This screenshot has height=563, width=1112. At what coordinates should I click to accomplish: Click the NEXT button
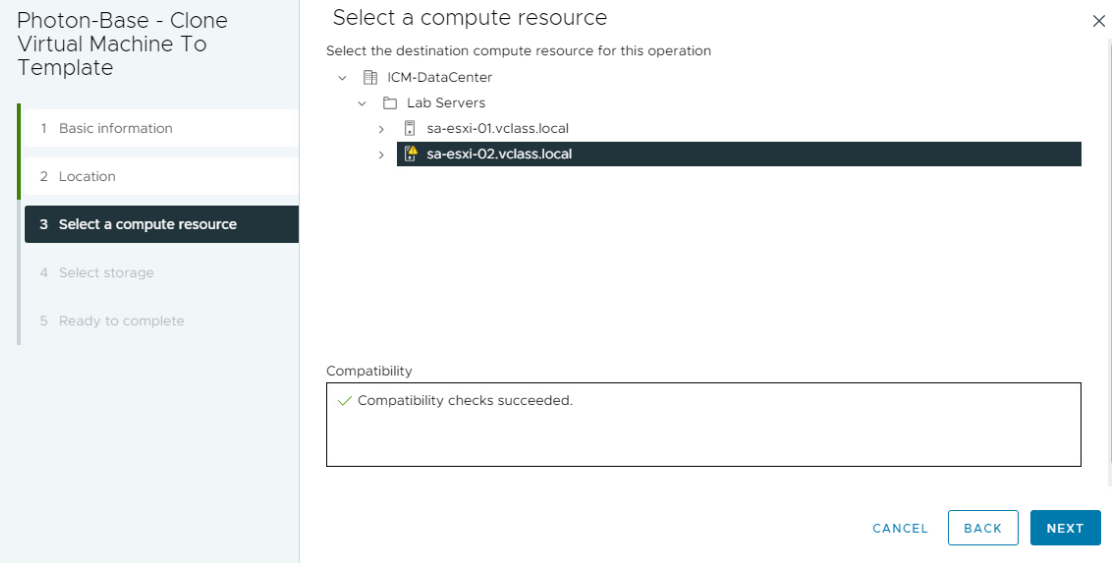click(1065, 528)
